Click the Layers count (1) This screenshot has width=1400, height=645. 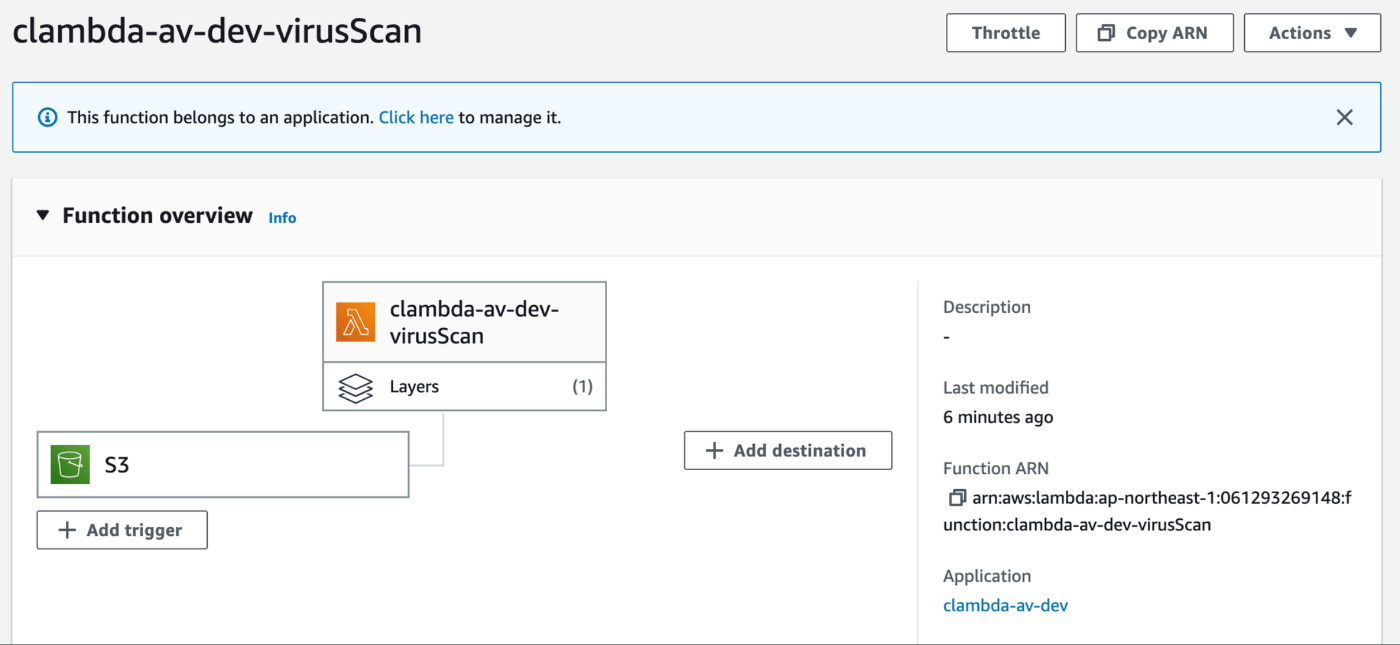pyautogui.click(x=582, y=387)
